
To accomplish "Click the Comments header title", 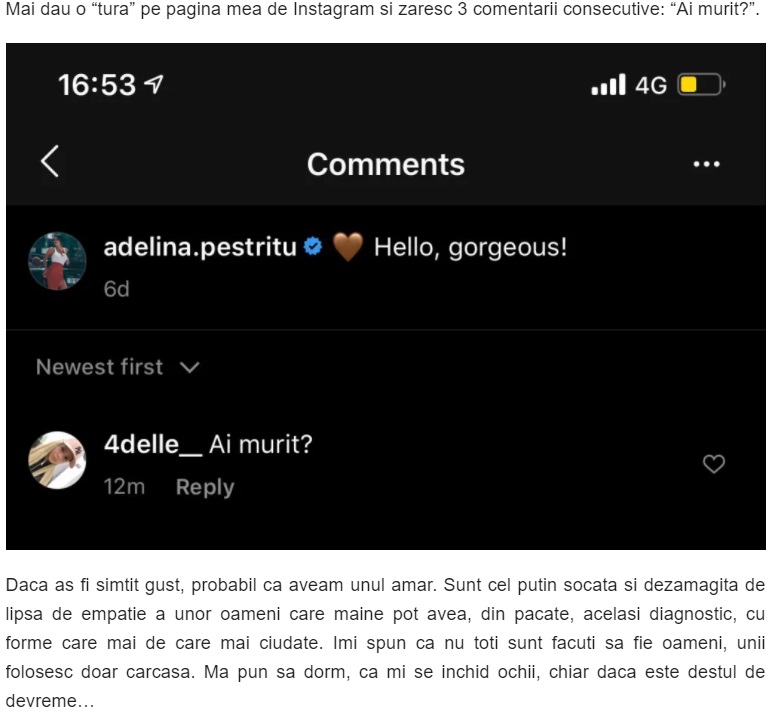I will tap(385, 164).
